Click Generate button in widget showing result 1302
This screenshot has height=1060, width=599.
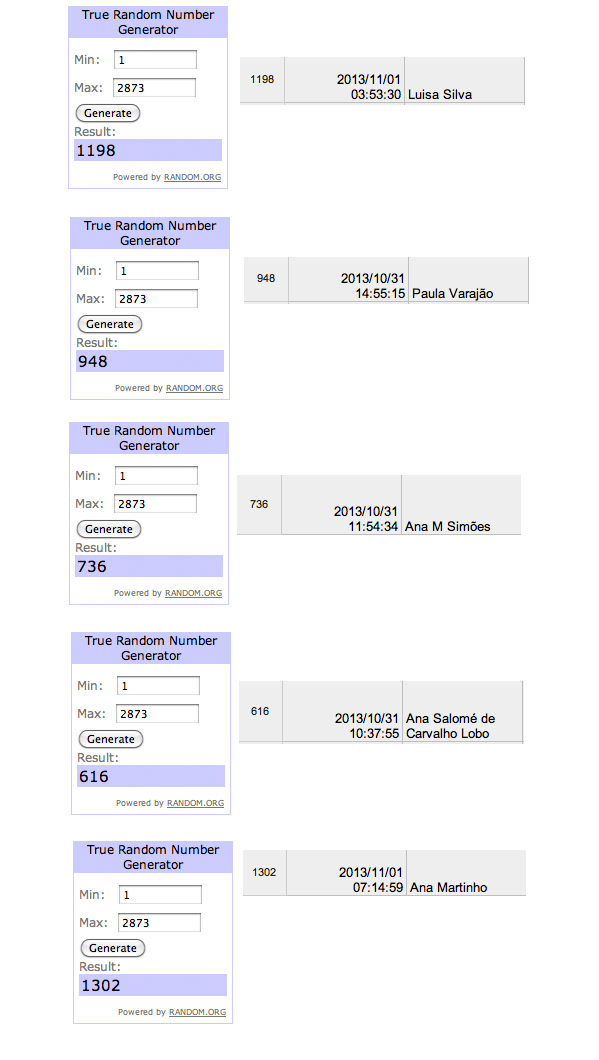[112, 948]
